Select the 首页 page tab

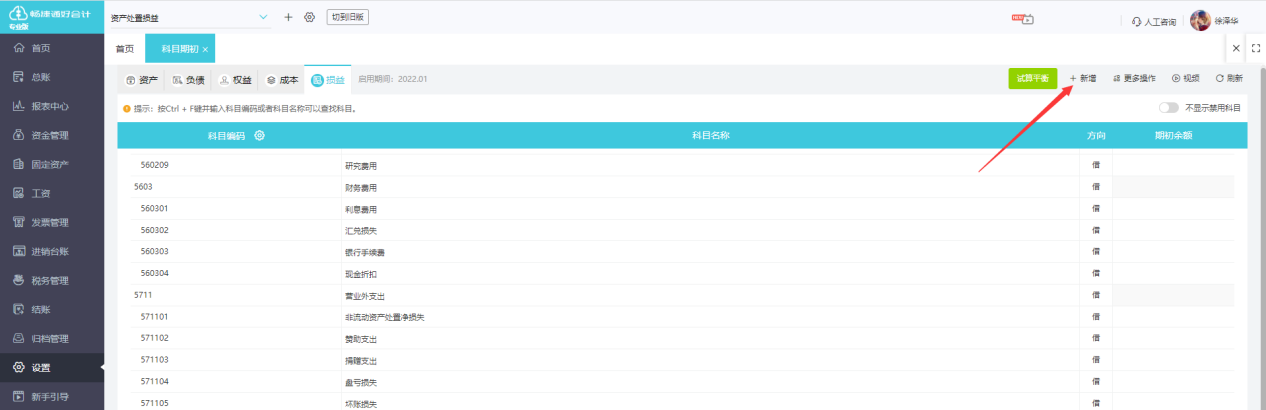[124, 49]
